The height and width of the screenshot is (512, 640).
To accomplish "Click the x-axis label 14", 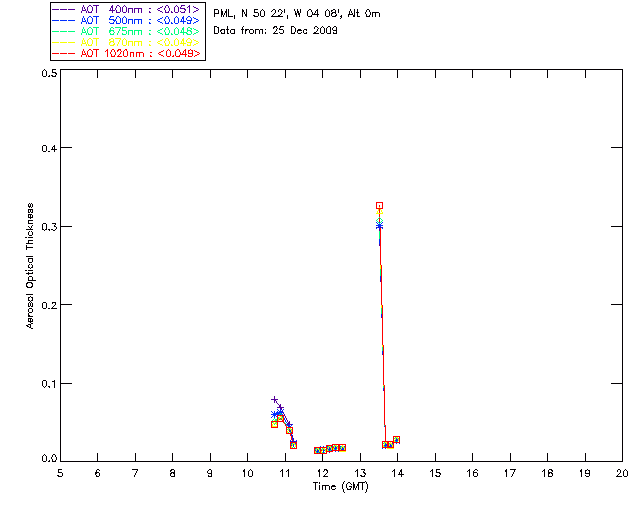I will pos(398,474).
